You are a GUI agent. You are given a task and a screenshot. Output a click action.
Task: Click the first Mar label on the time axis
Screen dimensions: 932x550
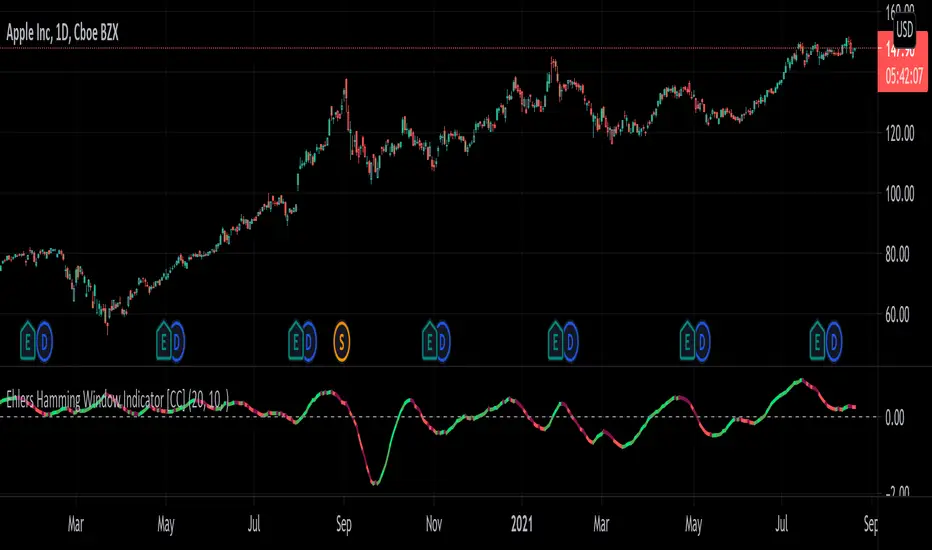[x=75, y=524]
